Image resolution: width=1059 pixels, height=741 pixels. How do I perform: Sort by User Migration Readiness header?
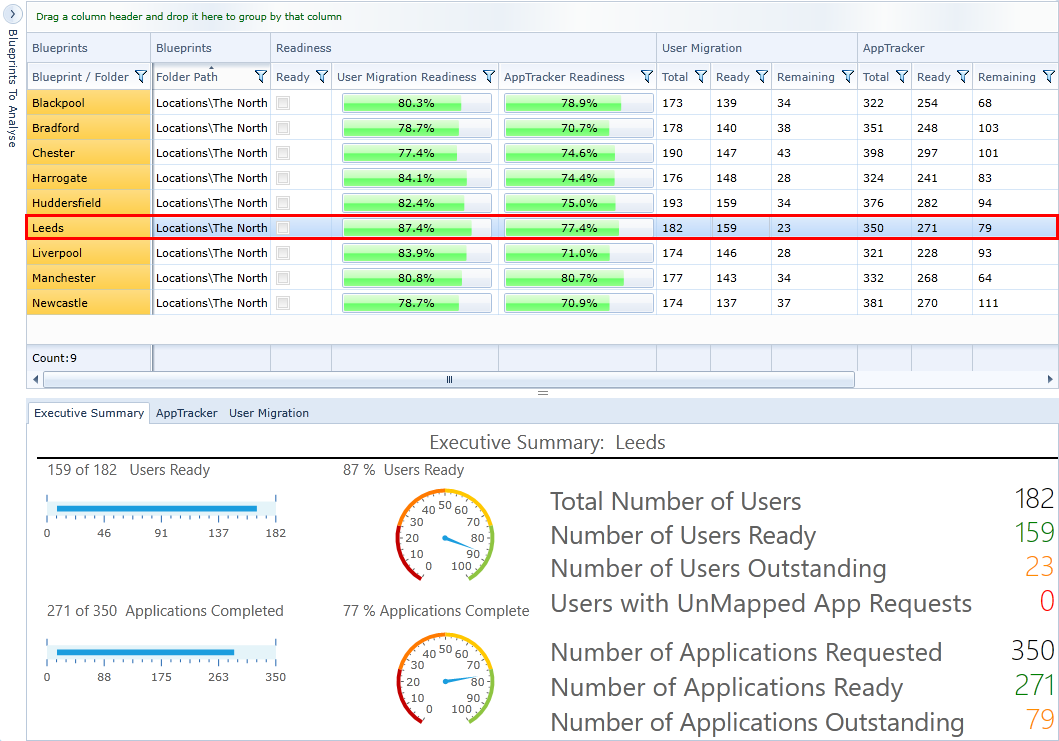(407, 77)
